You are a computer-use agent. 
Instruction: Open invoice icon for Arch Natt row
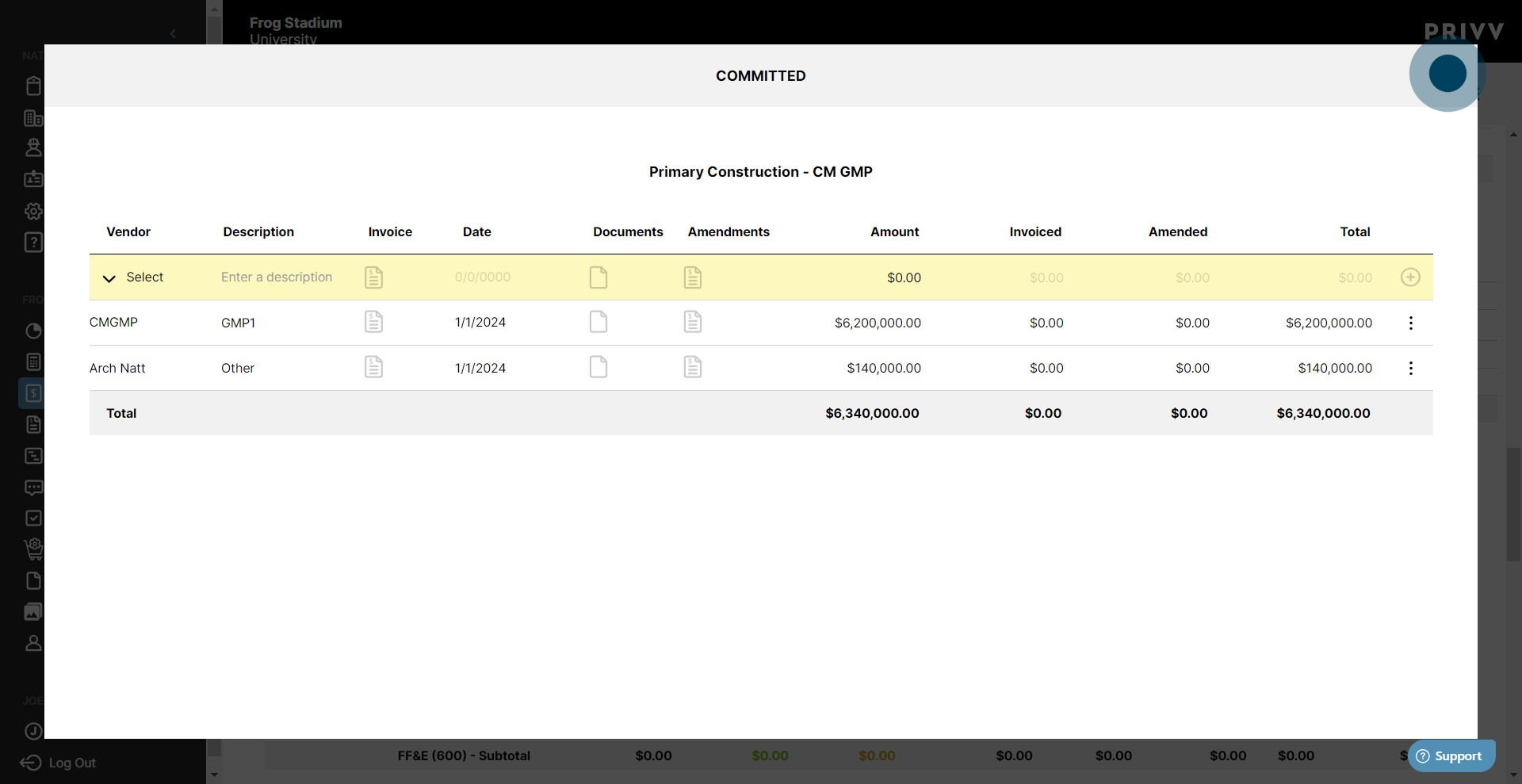coord(373,367)
